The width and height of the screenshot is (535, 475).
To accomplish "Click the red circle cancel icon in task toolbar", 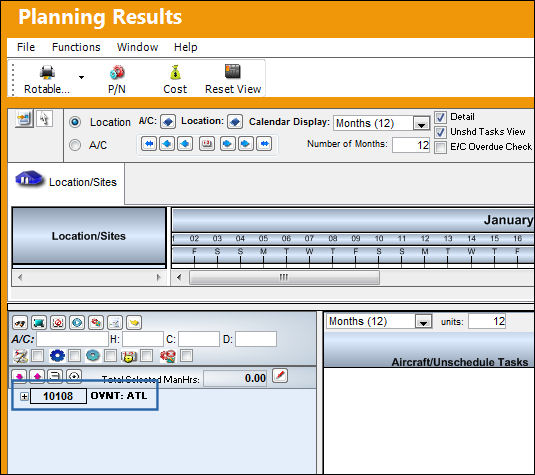I will (58, 322).
